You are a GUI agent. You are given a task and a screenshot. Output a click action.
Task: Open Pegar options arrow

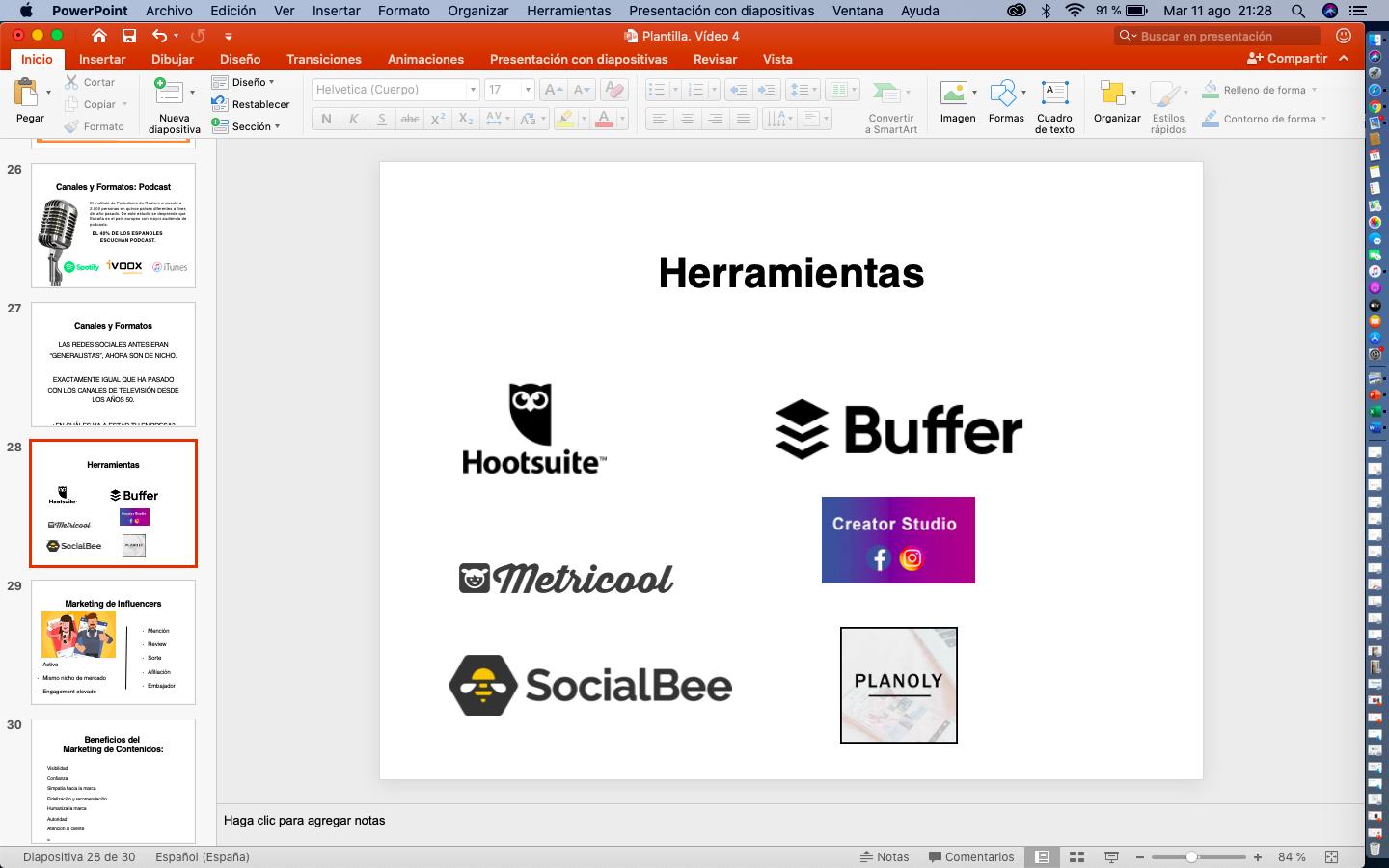pyautogui.click(x=48, y=93)
